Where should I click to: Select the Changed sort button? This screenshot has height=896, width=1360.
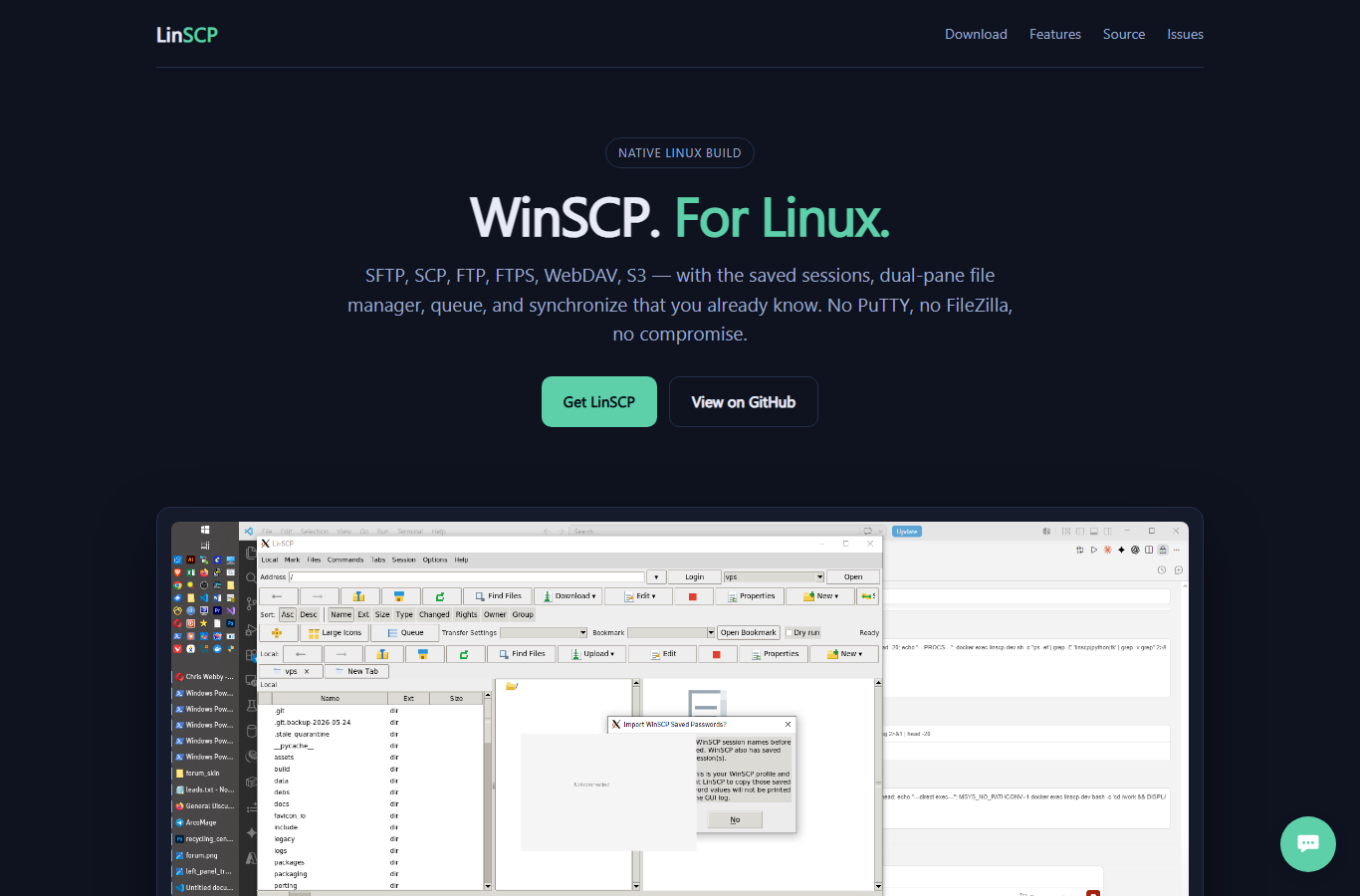click(x=434, y=615)
